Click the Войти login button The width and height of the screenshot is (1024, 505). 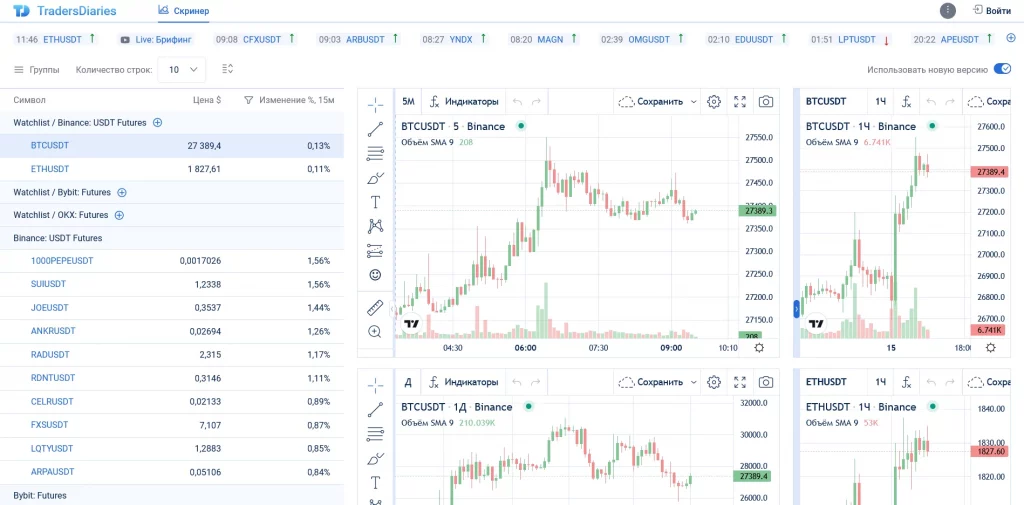(992, 10)
